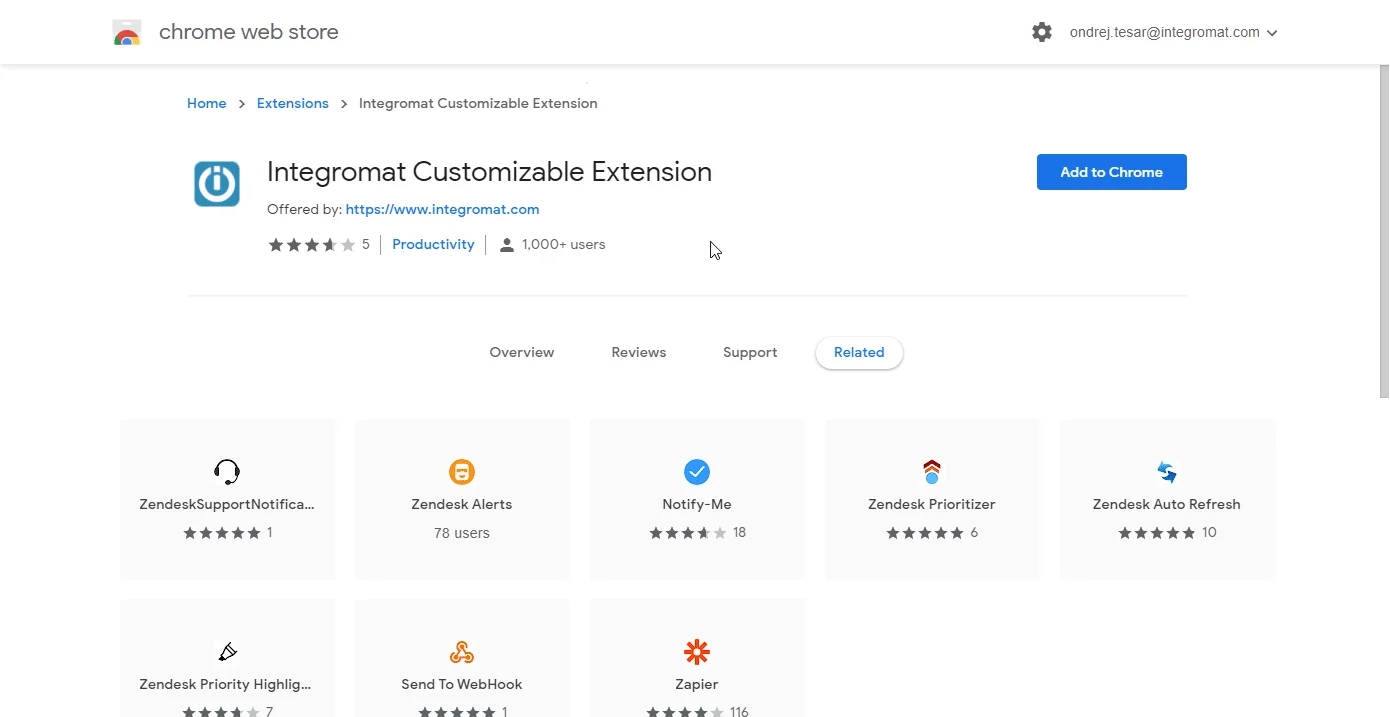Click the Zendesk Priority Highlig... title

pyautogui.click(x=226, y=684)
